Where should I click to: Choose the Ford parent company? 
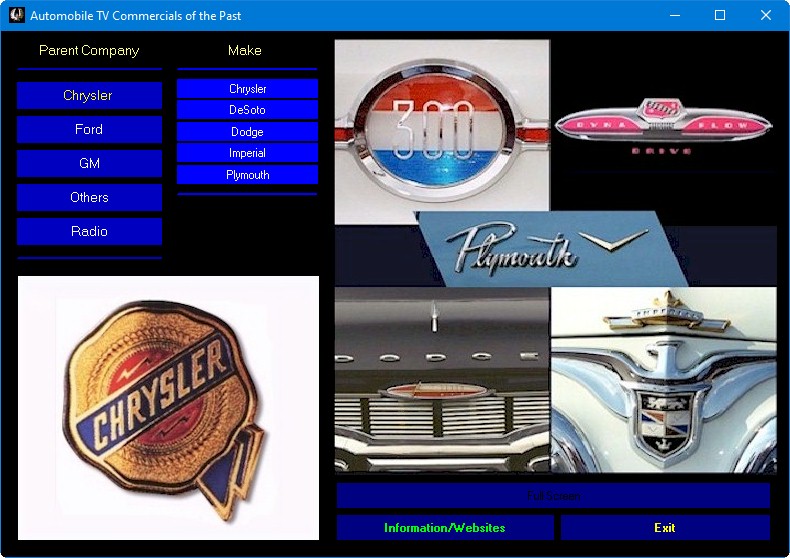89,129
